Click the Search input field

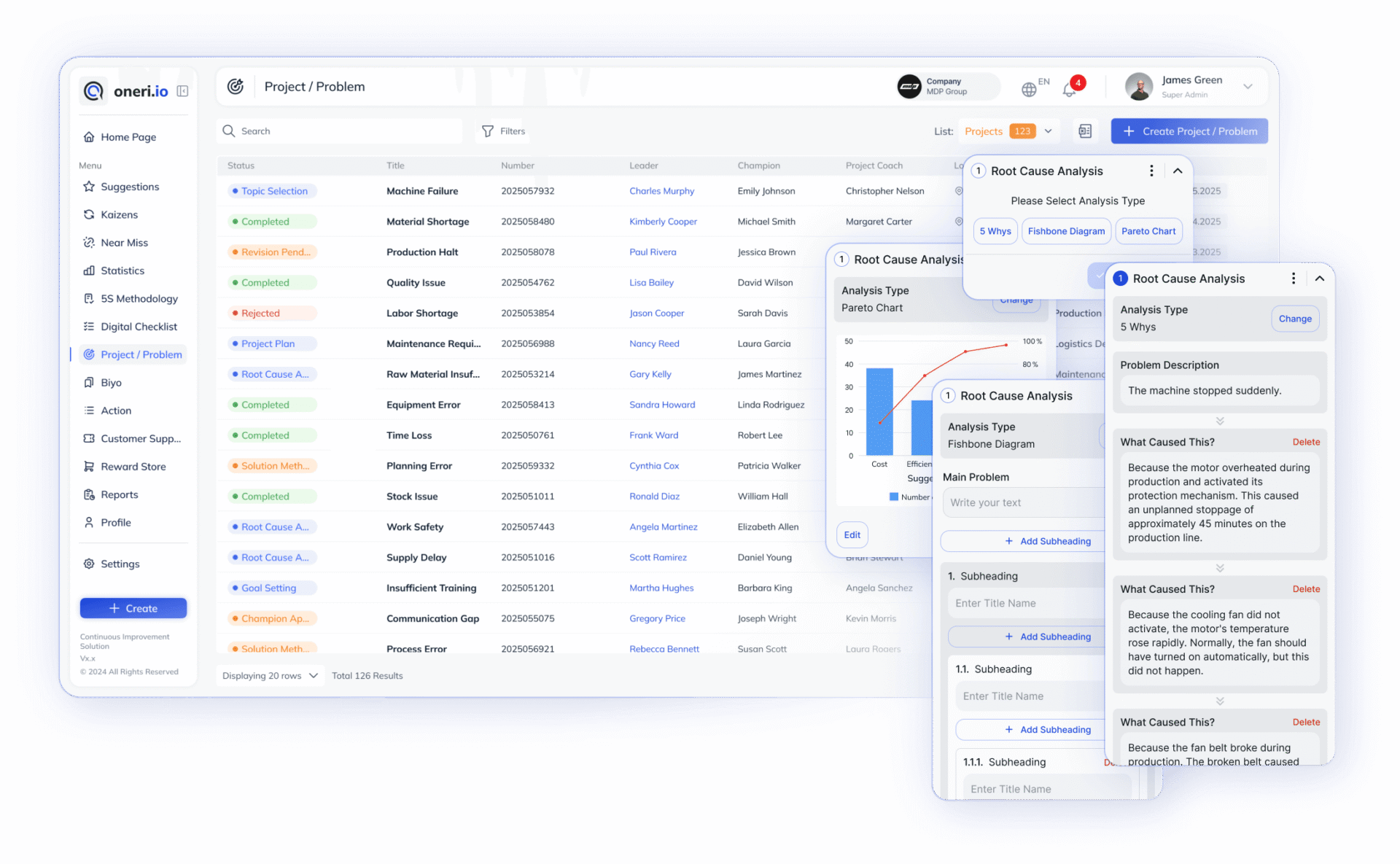coord(343,131)
